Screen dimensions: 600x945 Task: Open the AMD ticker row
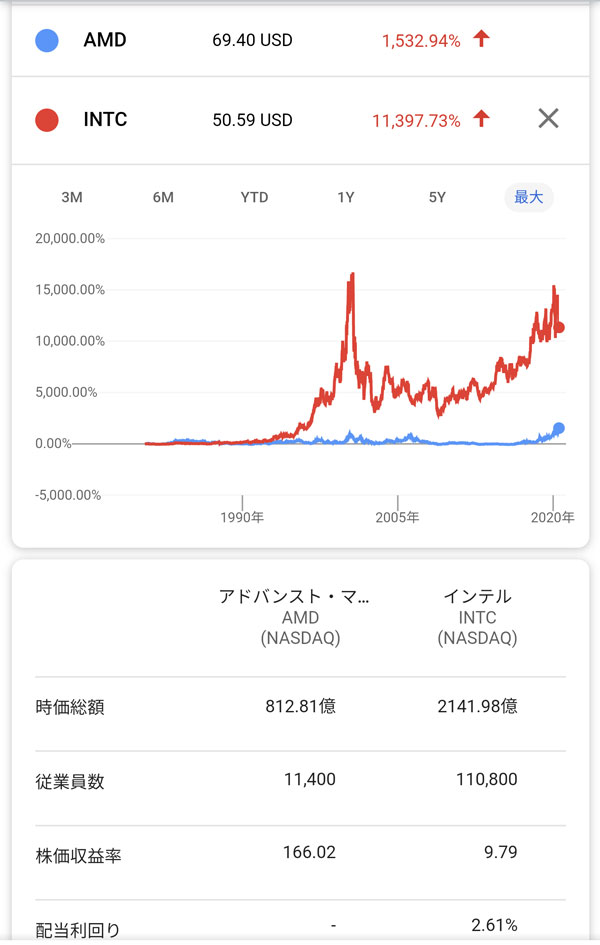coord(105,41)
